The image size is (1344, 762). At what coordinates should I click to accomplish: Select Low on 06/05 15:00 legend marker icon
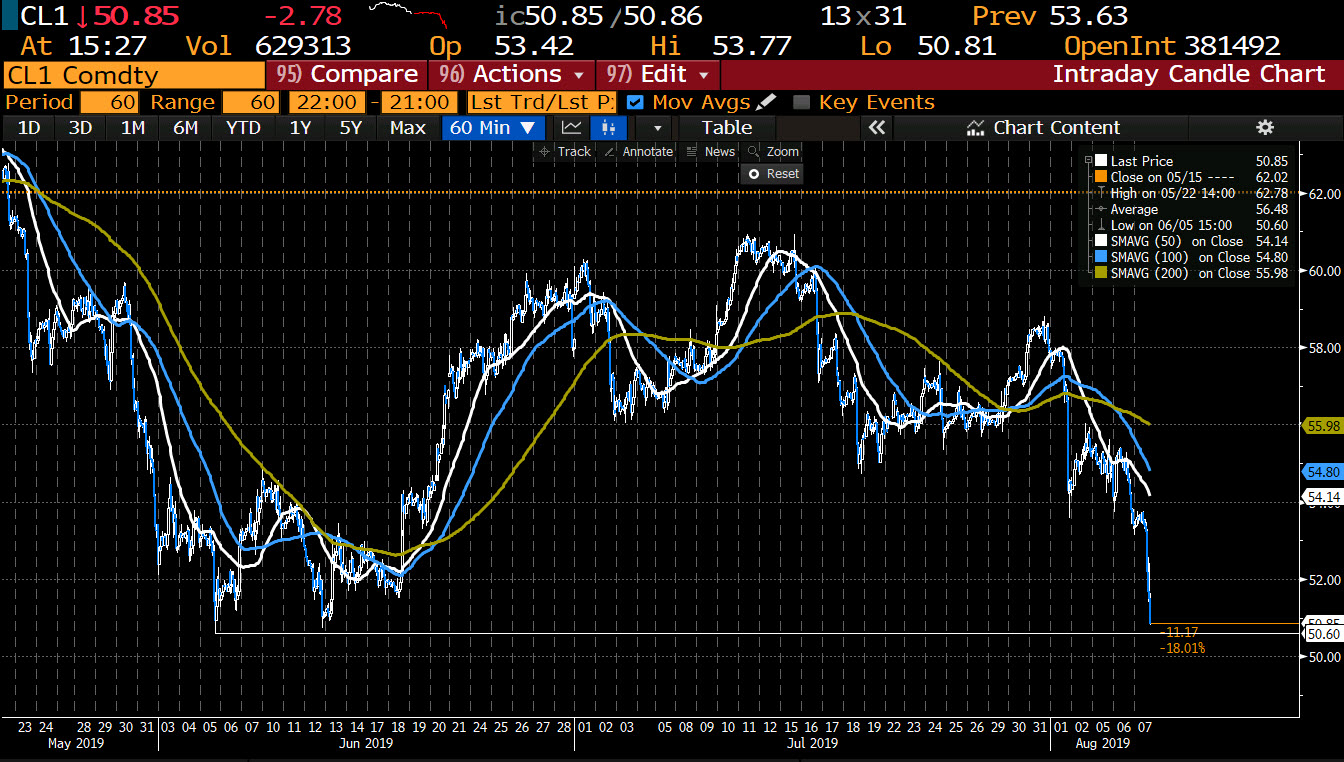[1101, 225]
